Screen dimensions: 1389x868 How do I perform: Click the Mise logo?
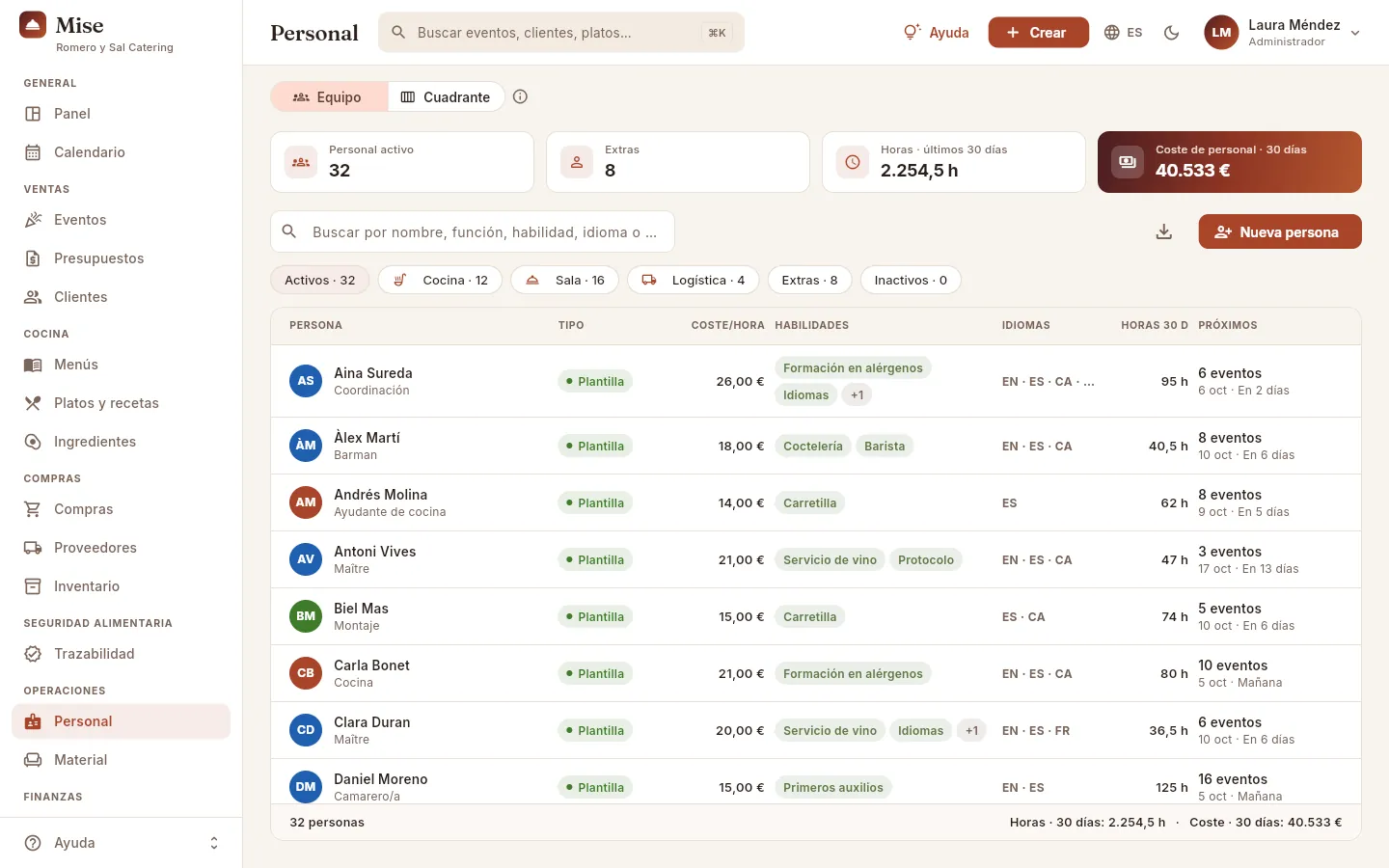[x=33, y=25]
